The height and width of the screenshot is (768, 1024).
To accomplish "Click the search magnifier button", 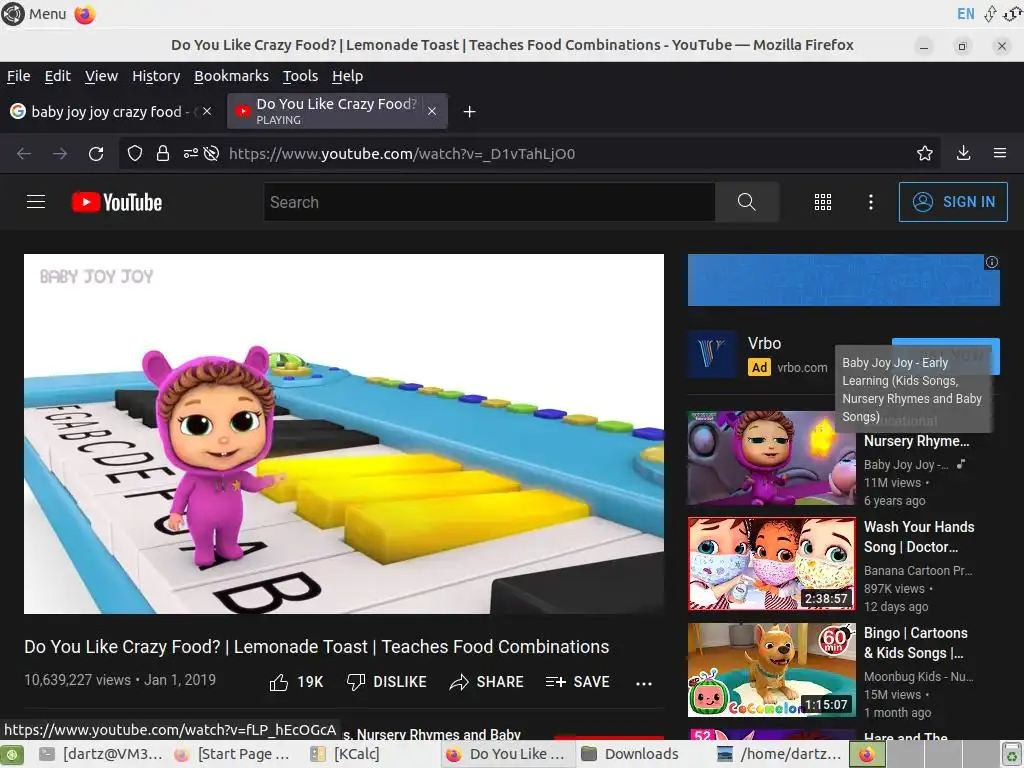I will 746,202.
